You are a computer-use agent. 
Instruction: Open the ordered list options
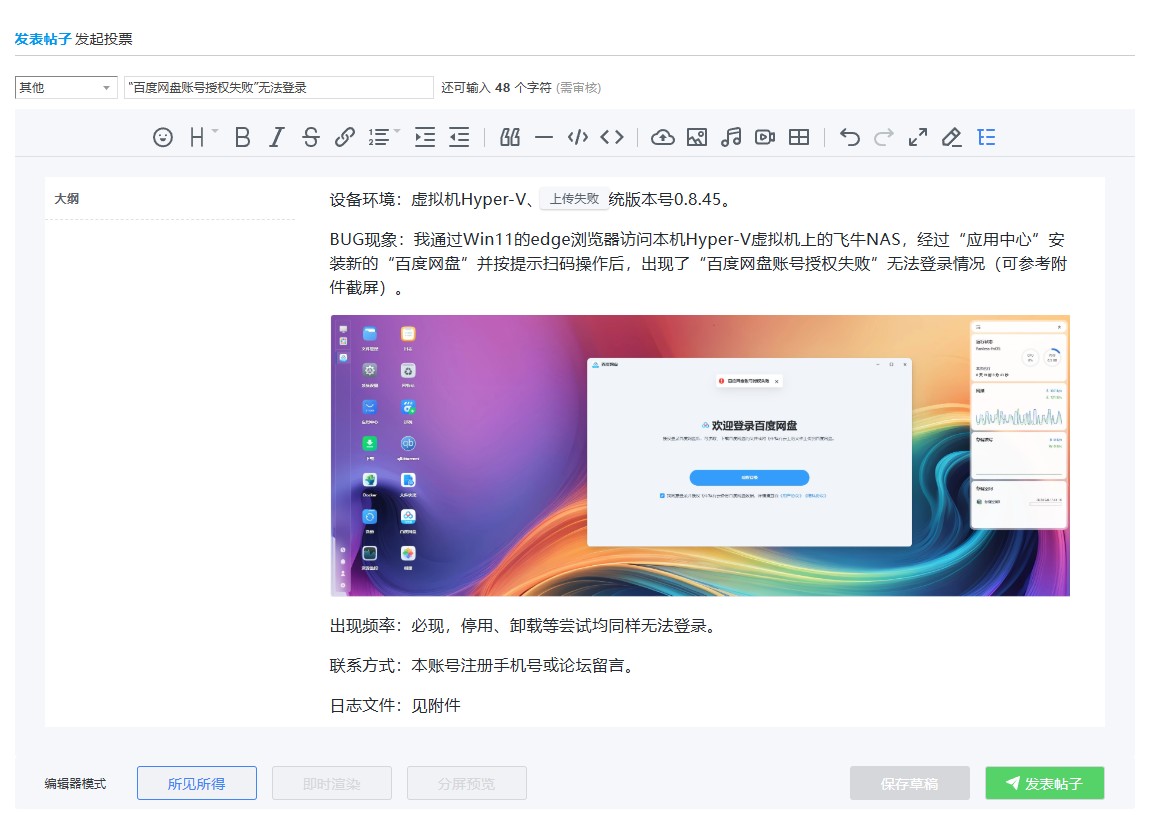pos(383,137)
